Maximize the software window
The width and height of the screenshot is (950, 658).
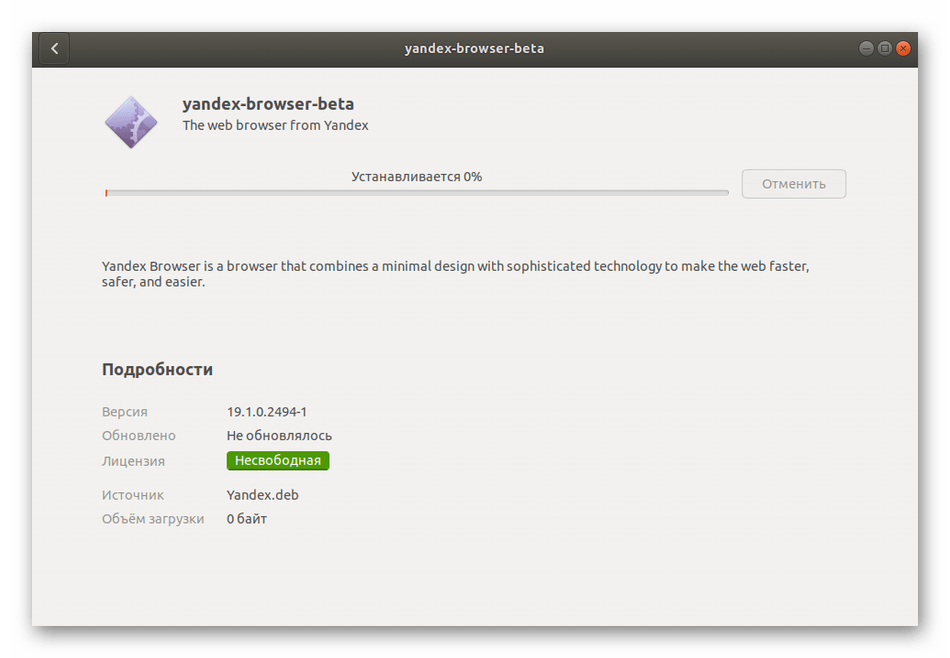885,48
